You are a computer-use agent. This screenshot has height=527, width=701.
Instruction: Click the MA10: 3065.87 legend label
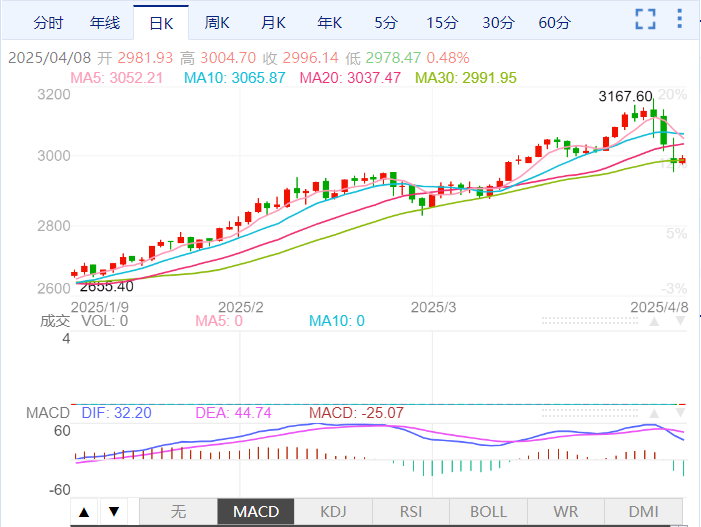point(235,78)
